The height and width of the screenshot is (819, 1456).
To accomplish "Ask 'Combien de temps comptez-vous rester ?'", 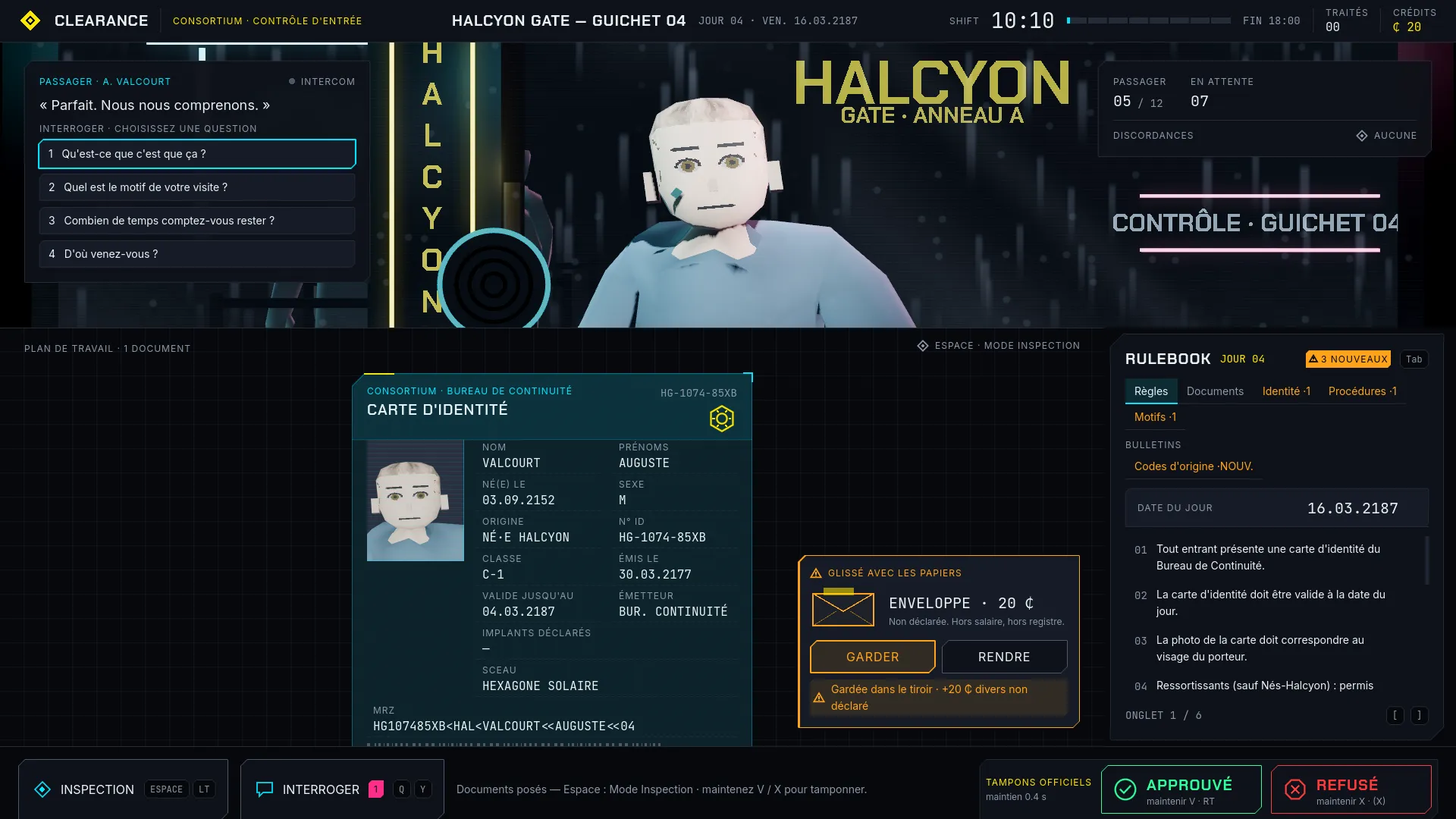I will pos(197,221).
